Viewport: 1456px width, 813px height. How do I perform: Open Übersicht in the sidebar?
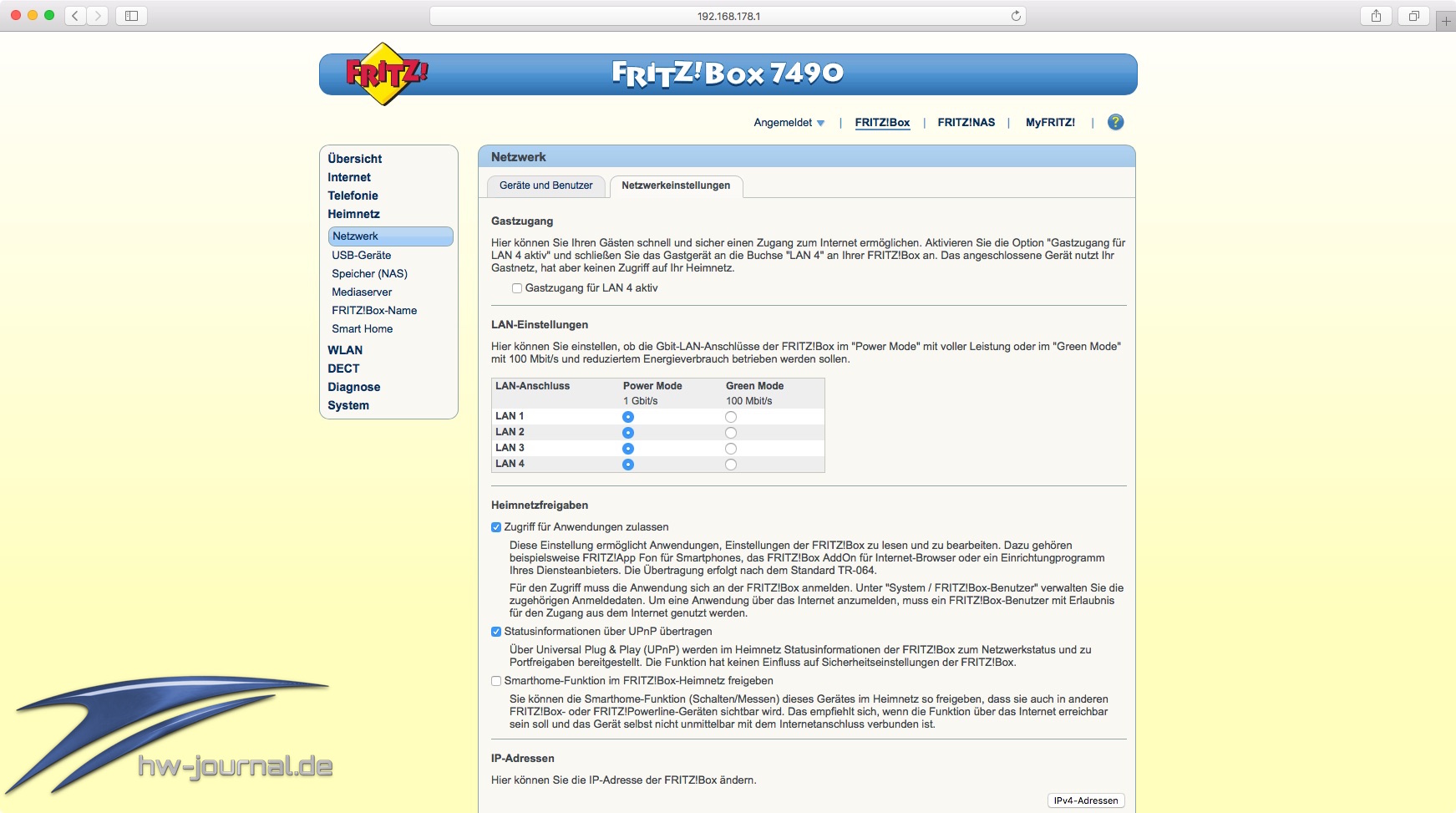(x=355, y=159)
